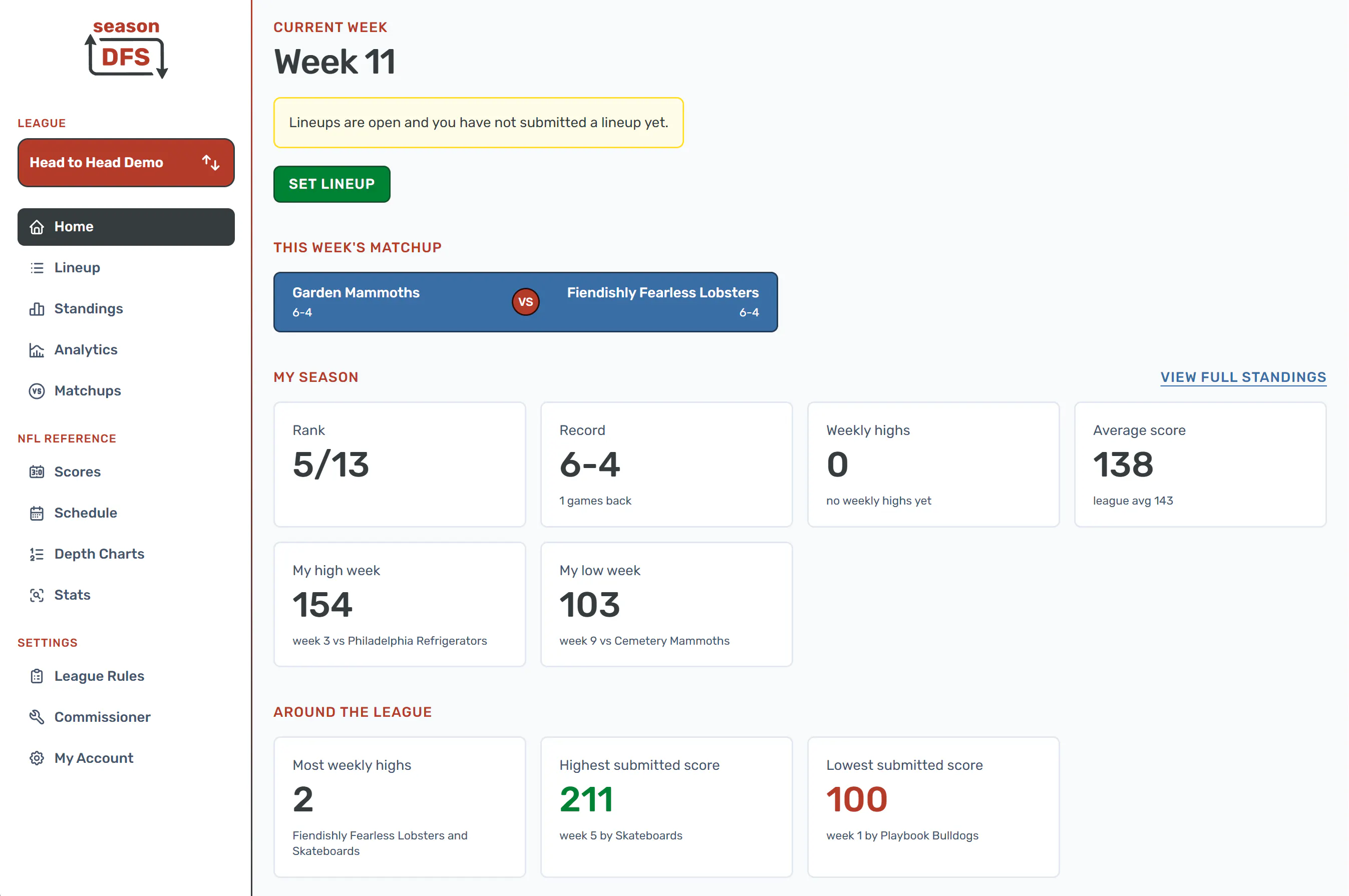Screen dimensions: 1349x896
Task: Click the MY SEASON section heading
Action: [x=316, y=378]
